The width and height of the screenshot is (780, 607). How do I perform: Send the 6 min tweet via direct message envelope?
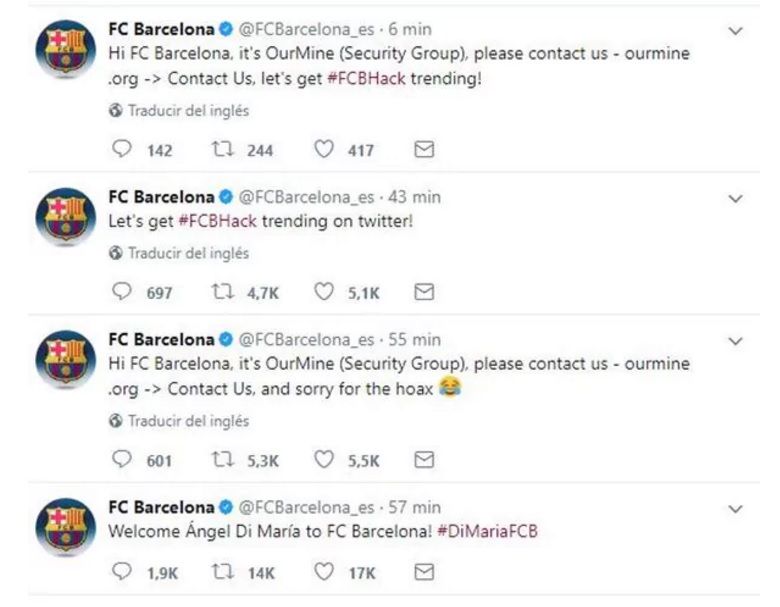click(x=424, y=149)
